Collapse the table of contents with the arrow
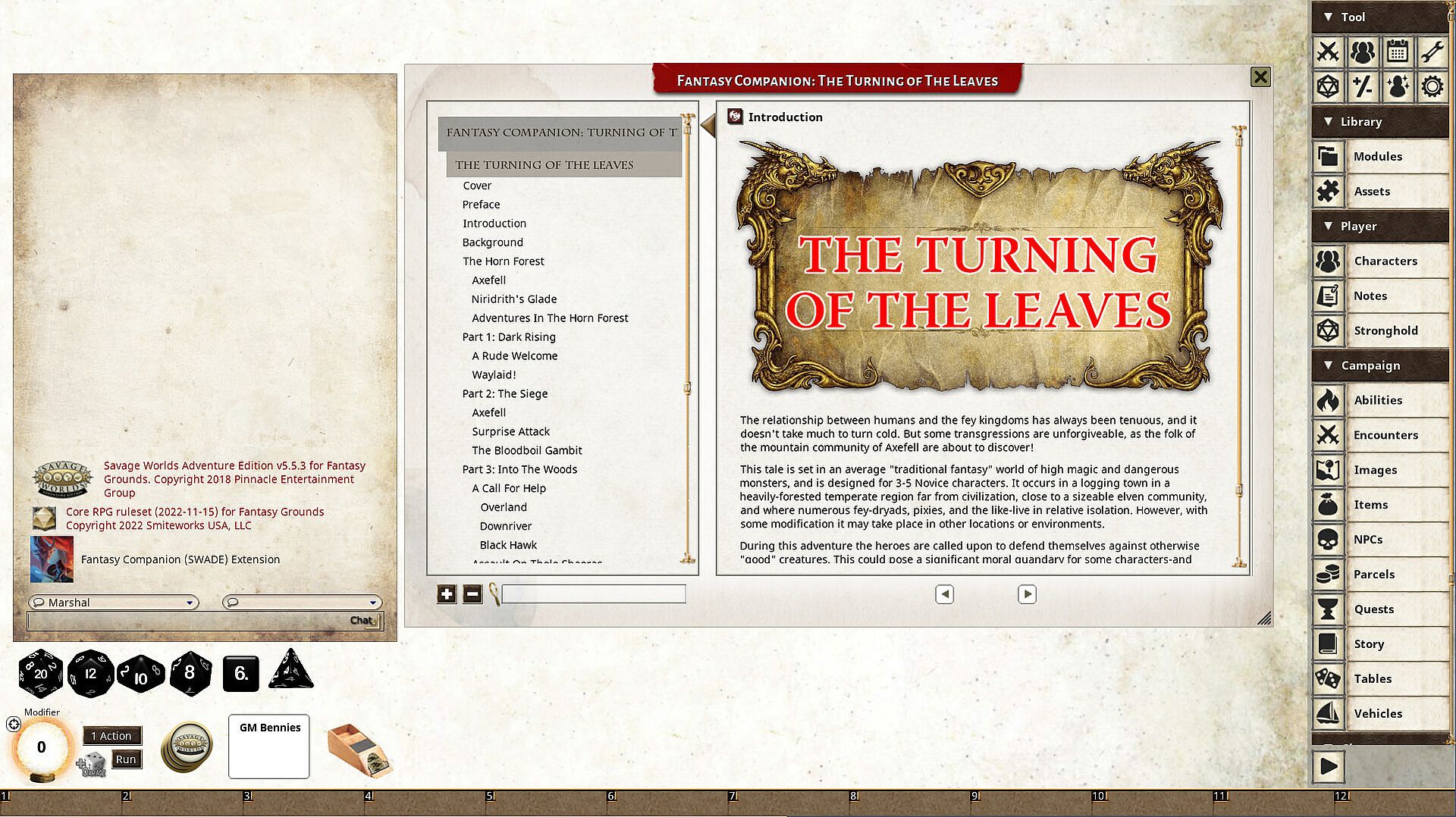1456x817 pixels. (708, 125)
